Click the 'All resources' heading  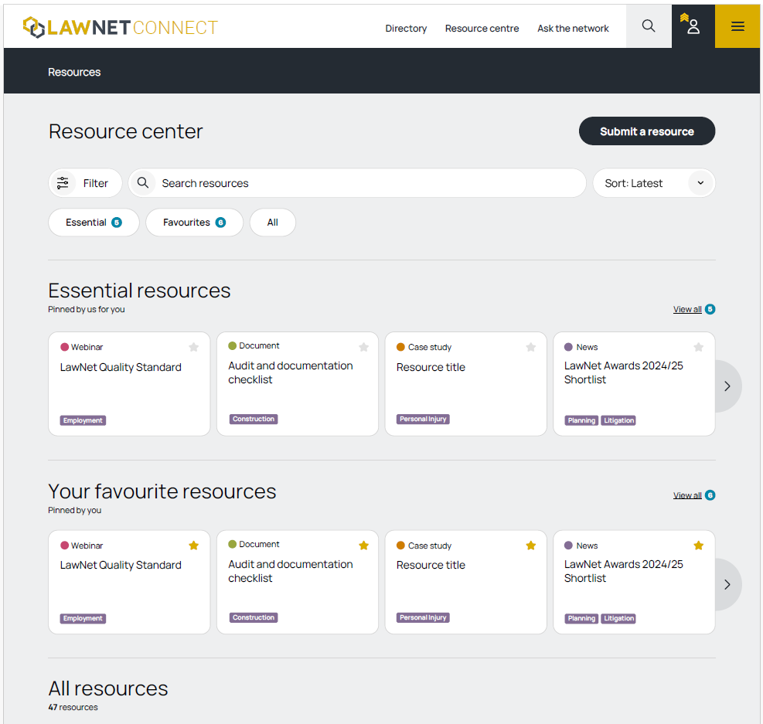coord(108,688)
